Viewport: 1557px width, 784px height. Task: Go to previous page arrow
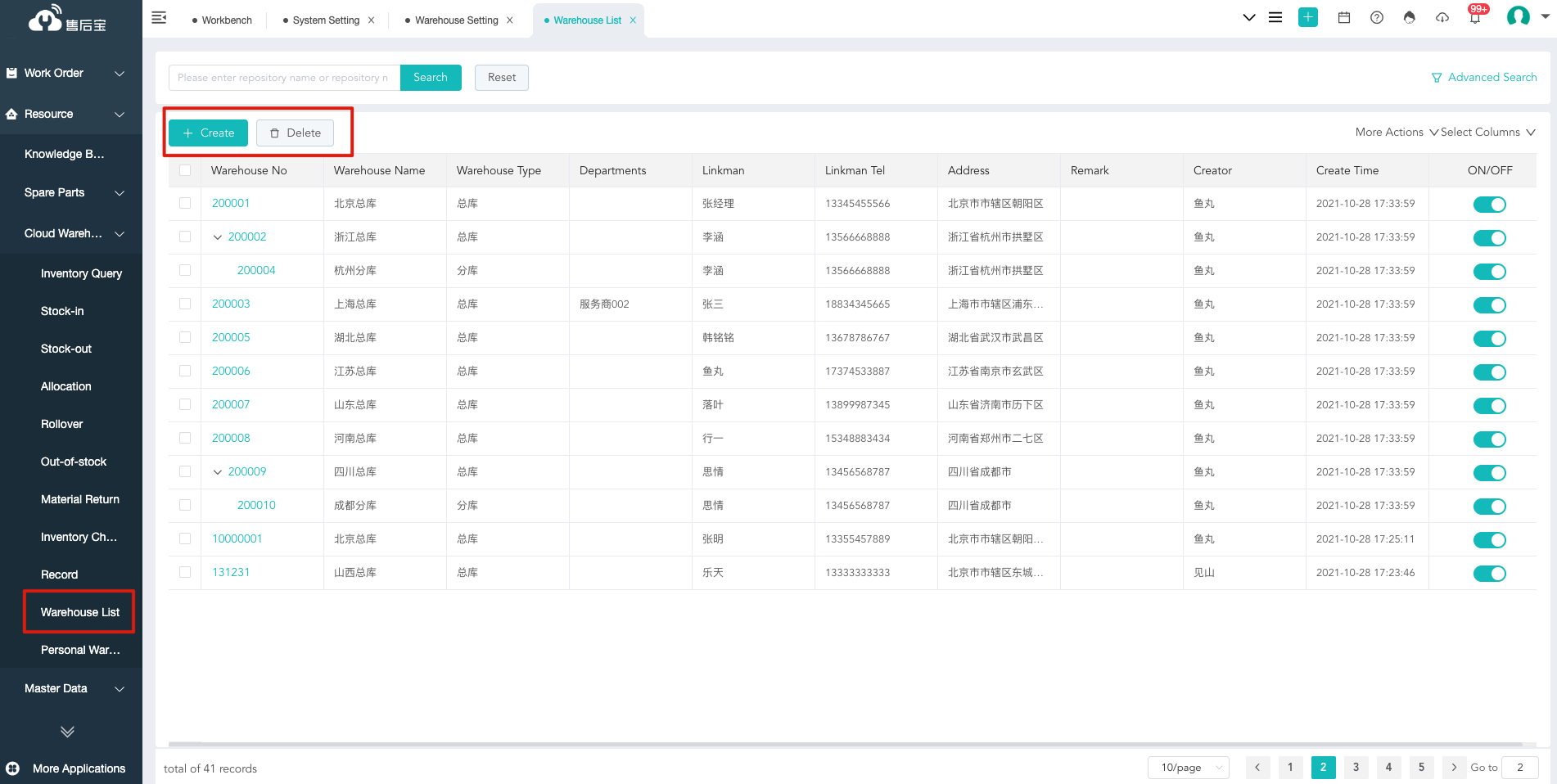1258,768
